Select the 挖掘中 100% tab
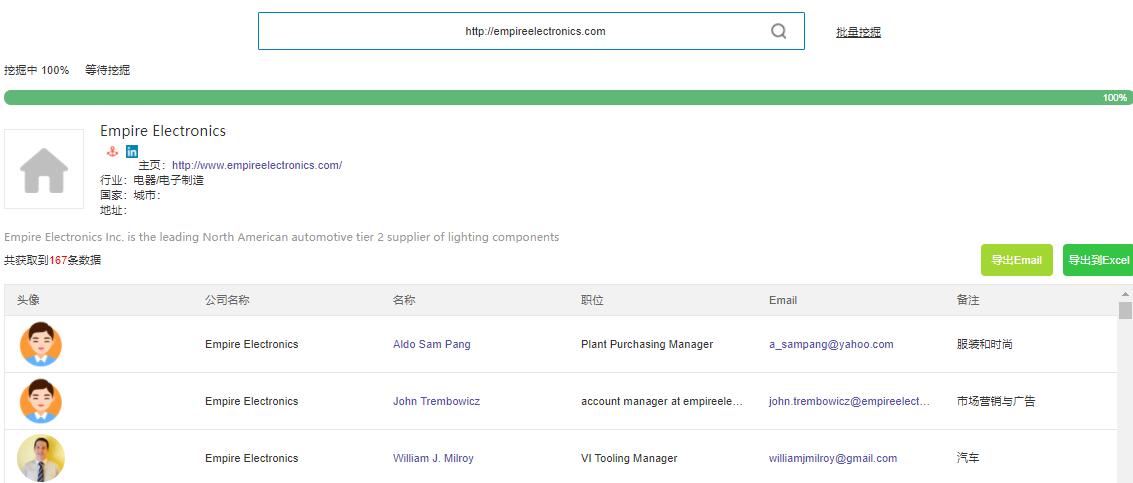1133x483 pixels. (36, 71)
